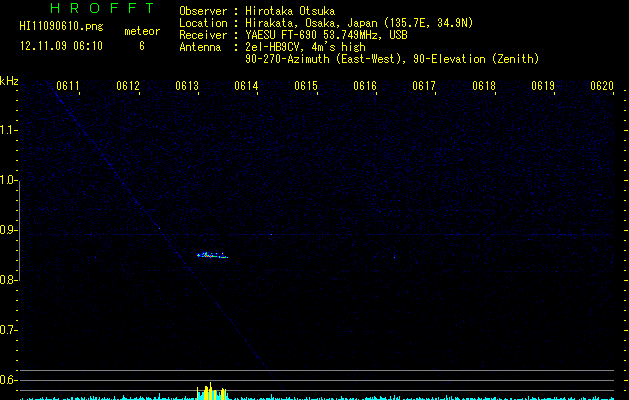The height and width of the screenshot is (400, 629).
Task: Click the 0.8 kHz axis label
Action: [9, 280]
